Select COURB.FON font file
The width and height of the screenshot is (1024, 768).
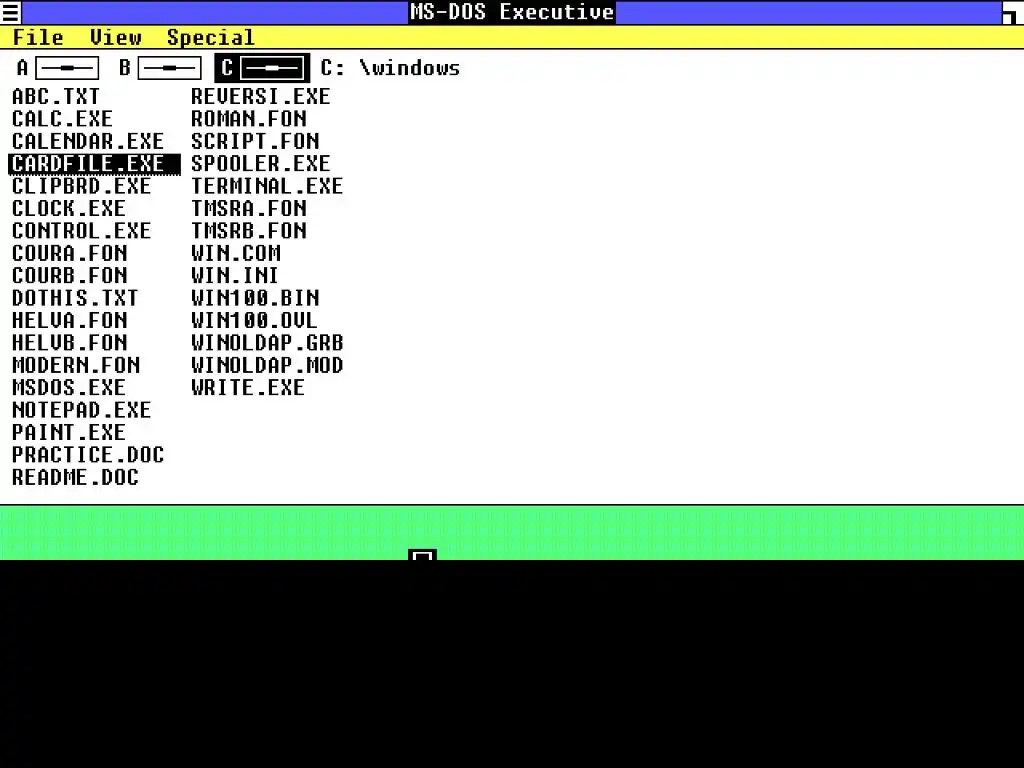tap(69, 276)
